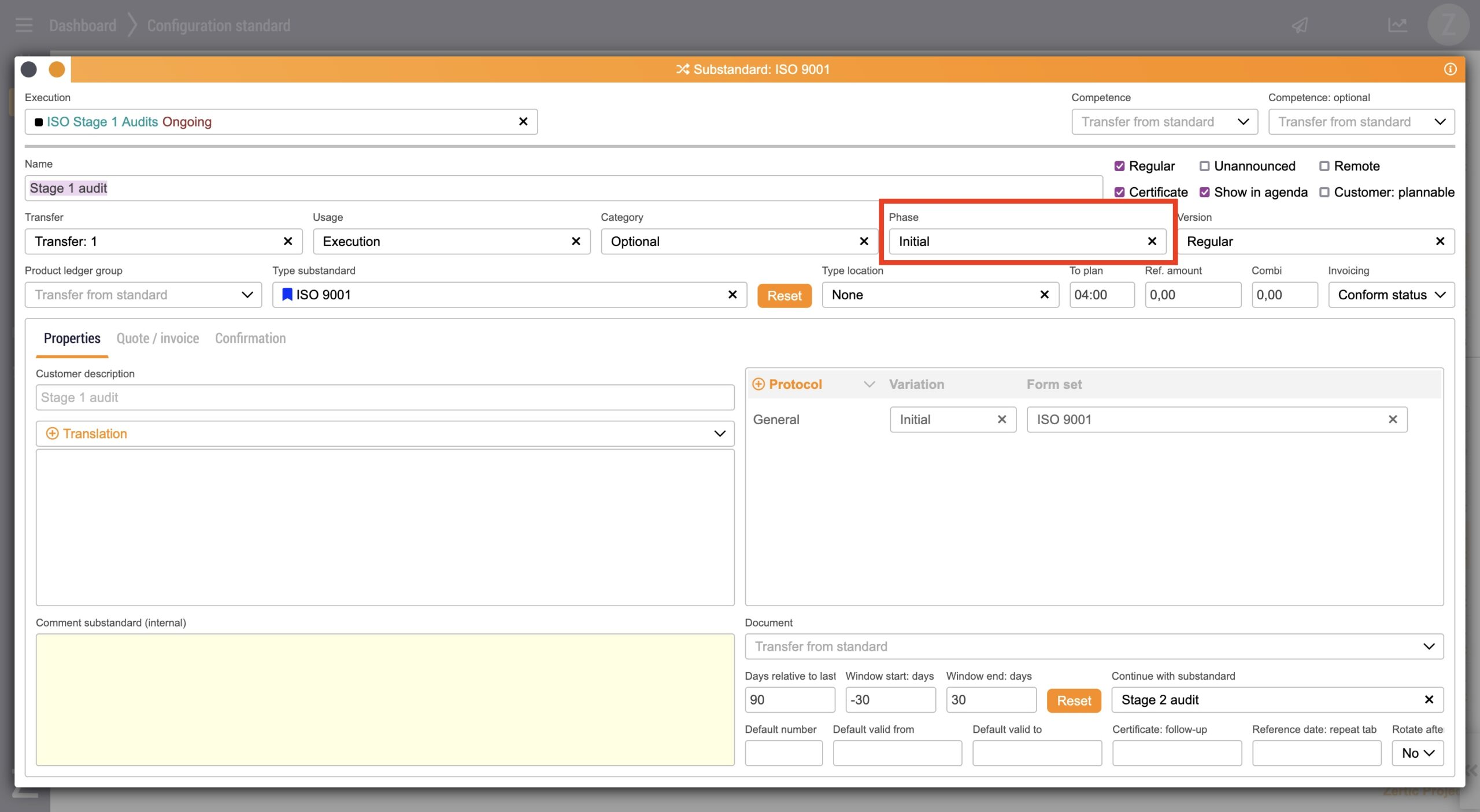The width and height of the screenshot is (1480, 812).
Task: Click the yellow internal comment text area
Action: point(385,699)
